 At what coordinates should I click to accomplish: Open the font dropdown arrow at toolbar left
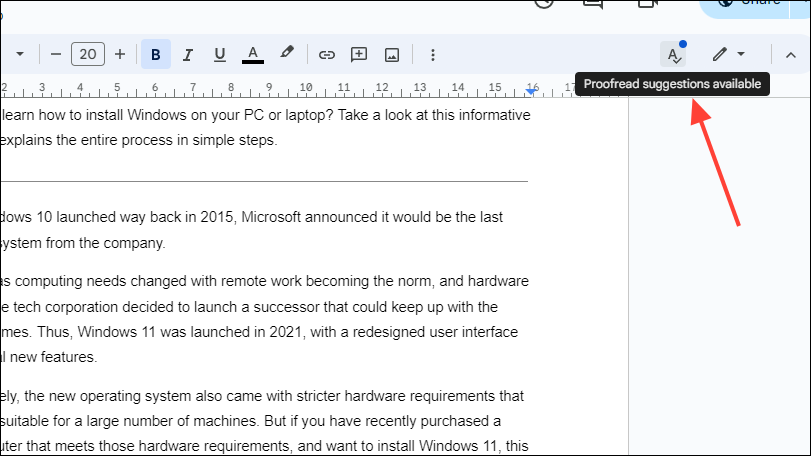(x=20, y=54)
